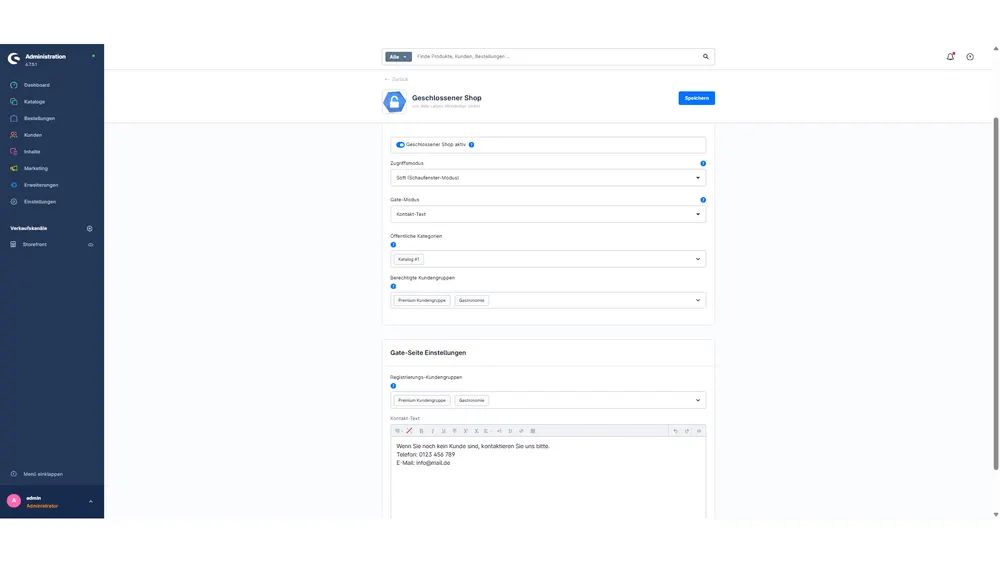Image resolution: width=1000 pixels, height=563 pixels.
Task: Expand the Registrierungs-Kundengruppen selector
Action: click(698, 400)
